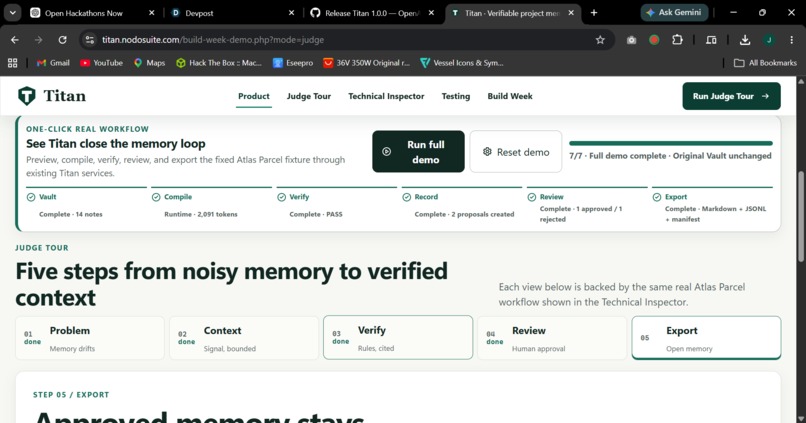Click the Runtime 2,091 tokens text

[x=201, y=214]
